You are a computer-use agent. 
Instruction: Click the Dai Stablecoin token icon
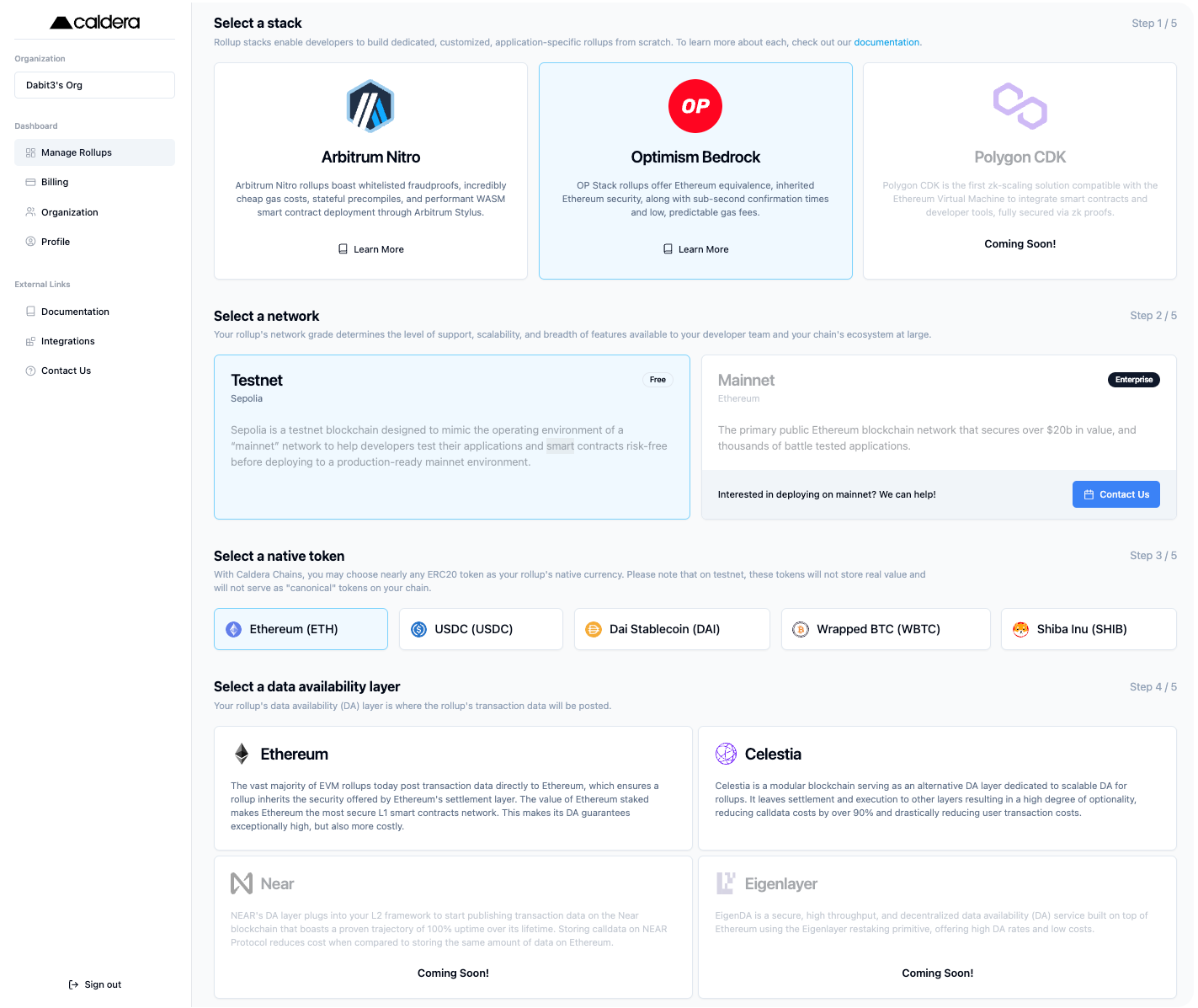coord(594,629)
